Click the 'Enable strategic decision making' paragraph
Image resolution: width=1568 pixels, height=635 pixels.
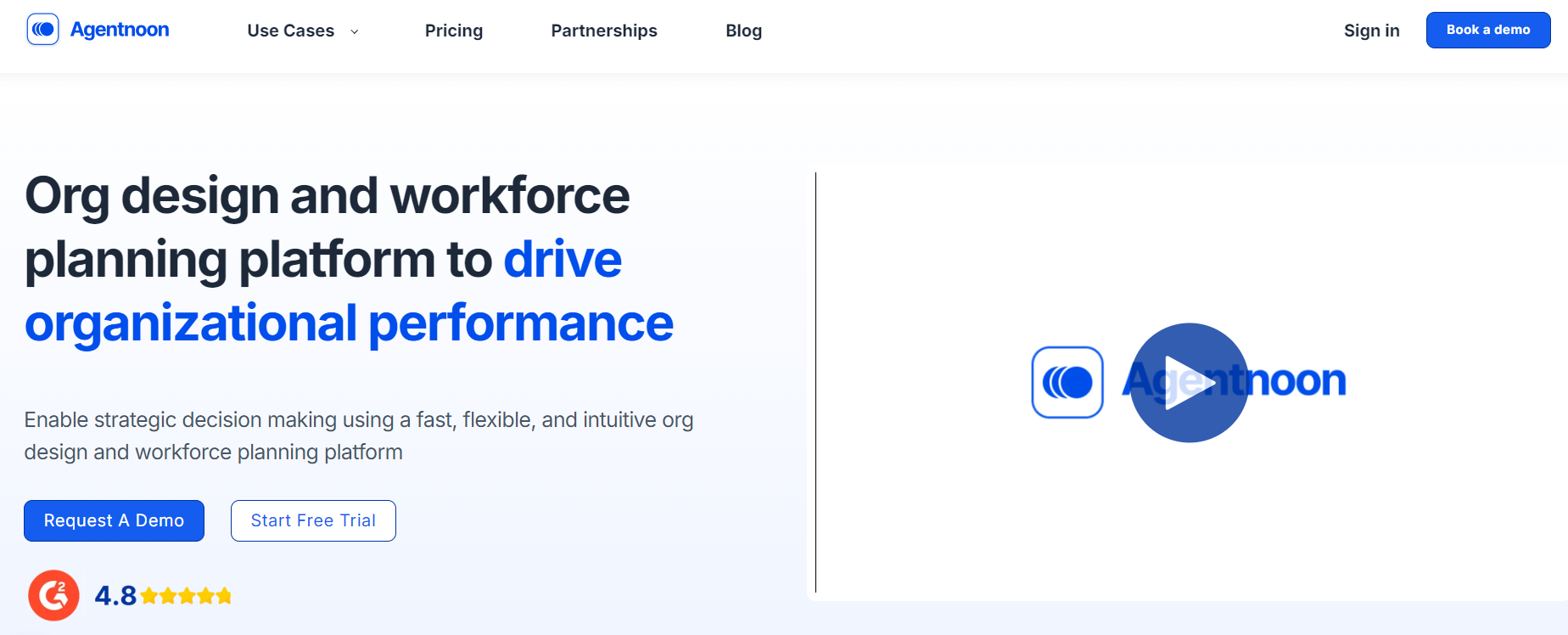click(x=359, y=436)
